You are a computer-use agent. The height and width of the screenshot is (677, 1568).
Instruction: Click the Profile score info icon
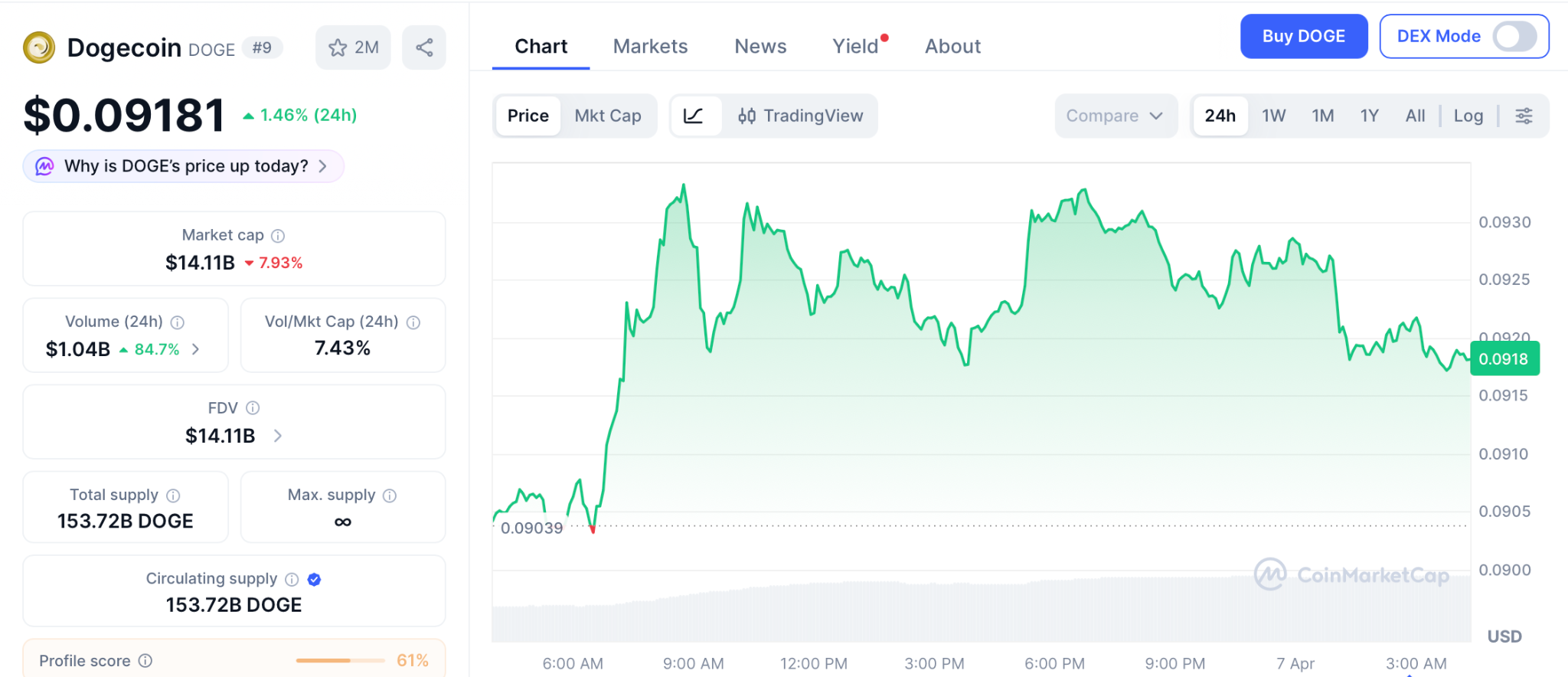145,661
